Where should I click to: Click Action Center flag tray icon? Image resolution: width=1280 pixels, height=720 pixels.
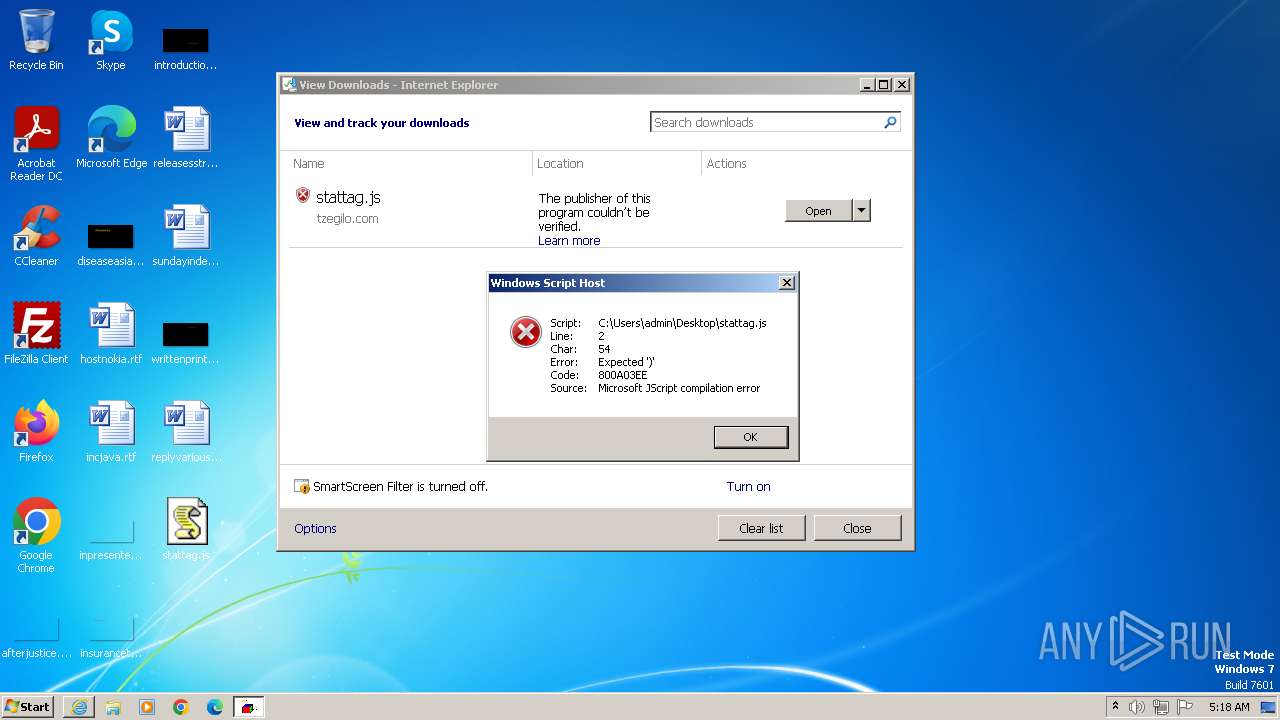tap(1185, 707)
